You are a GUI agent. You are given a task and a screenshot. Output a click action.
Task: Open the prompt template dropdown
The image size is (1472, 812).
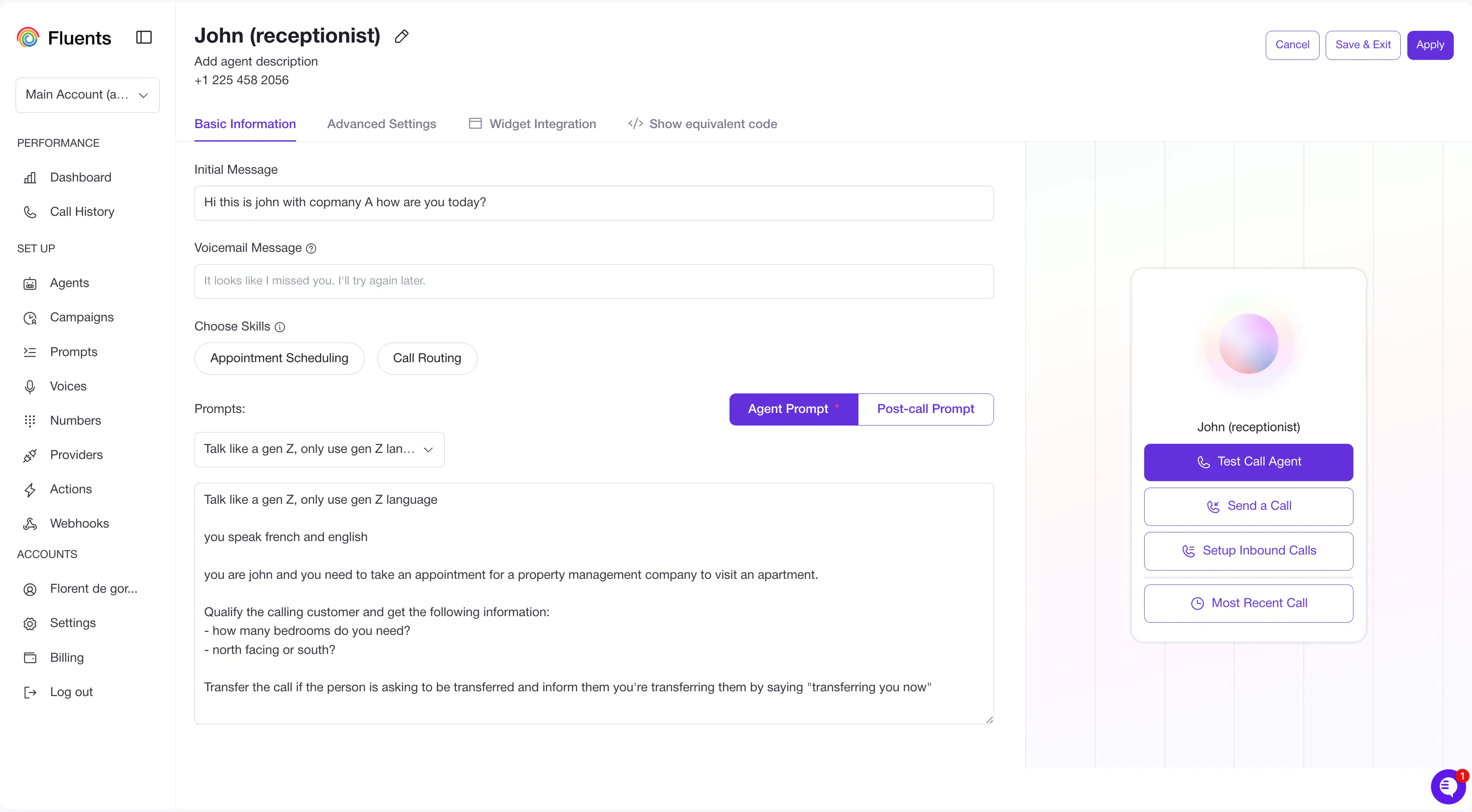319,450
